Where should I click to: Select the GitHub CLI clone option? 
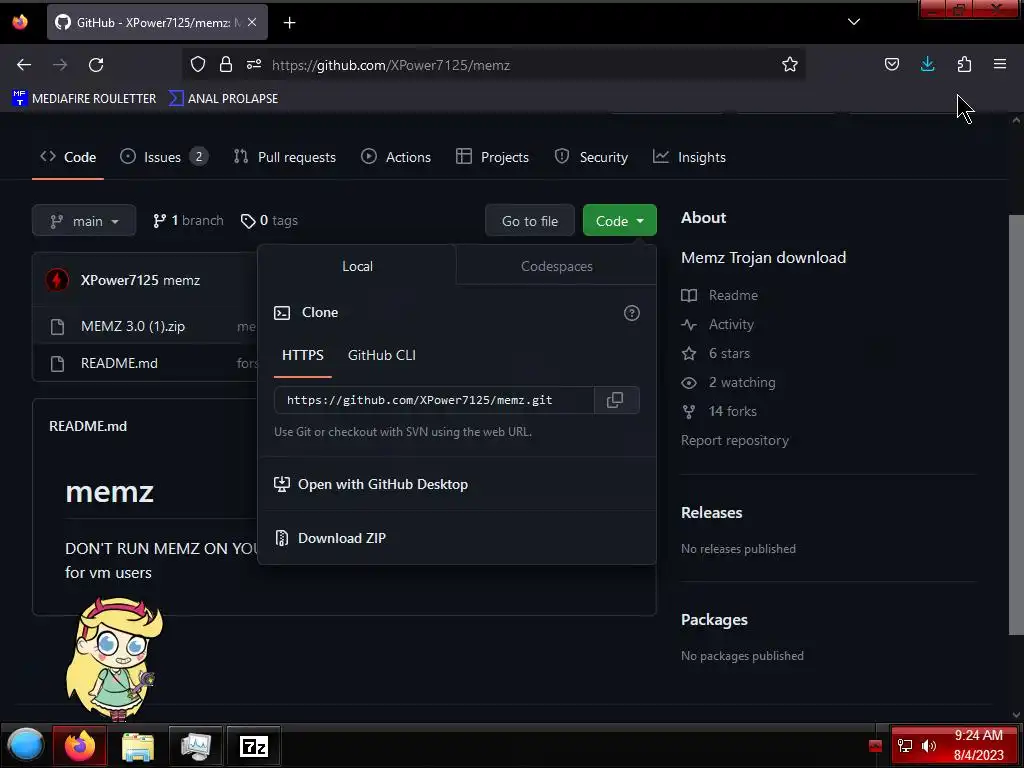[x=381, y=355]
